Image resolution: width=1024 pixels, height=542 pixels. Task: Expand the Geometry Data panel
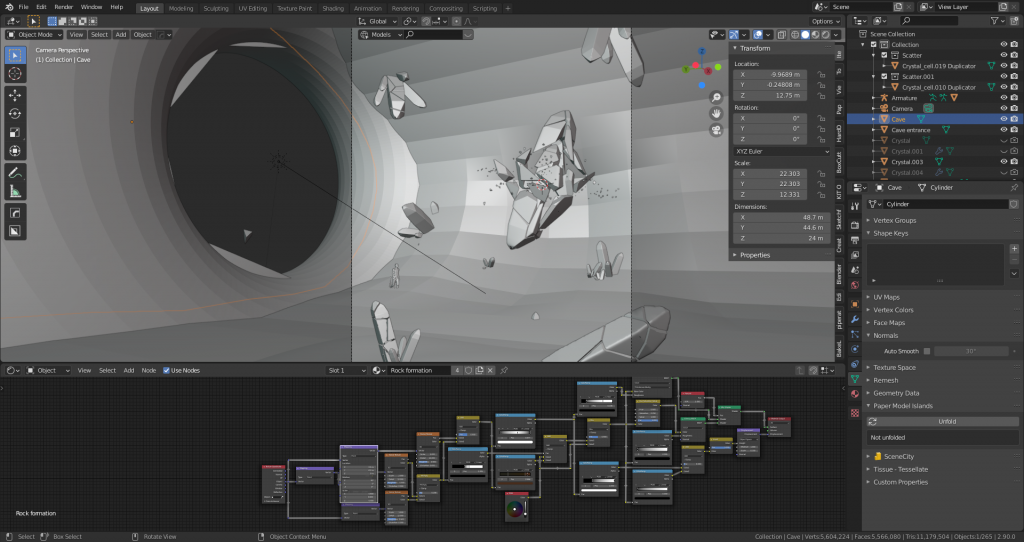point(895,393)
